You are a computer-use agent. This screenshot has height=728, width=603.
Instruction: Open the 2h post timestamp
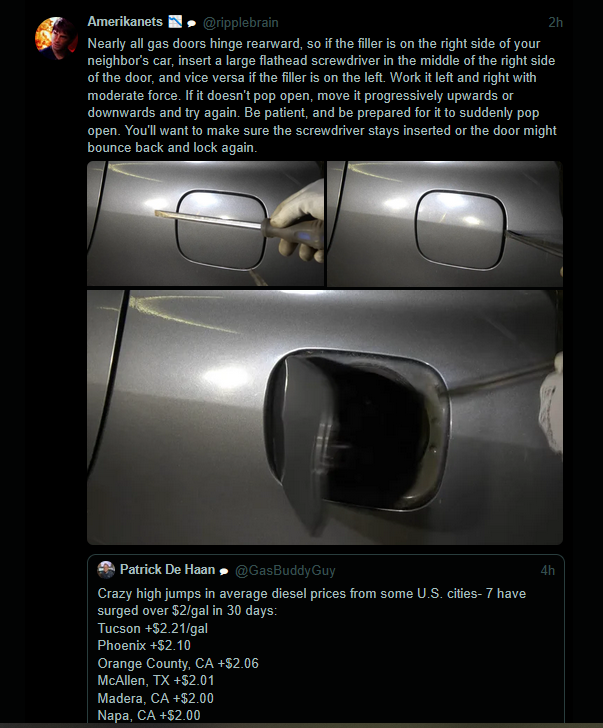(x=555, y=22)
